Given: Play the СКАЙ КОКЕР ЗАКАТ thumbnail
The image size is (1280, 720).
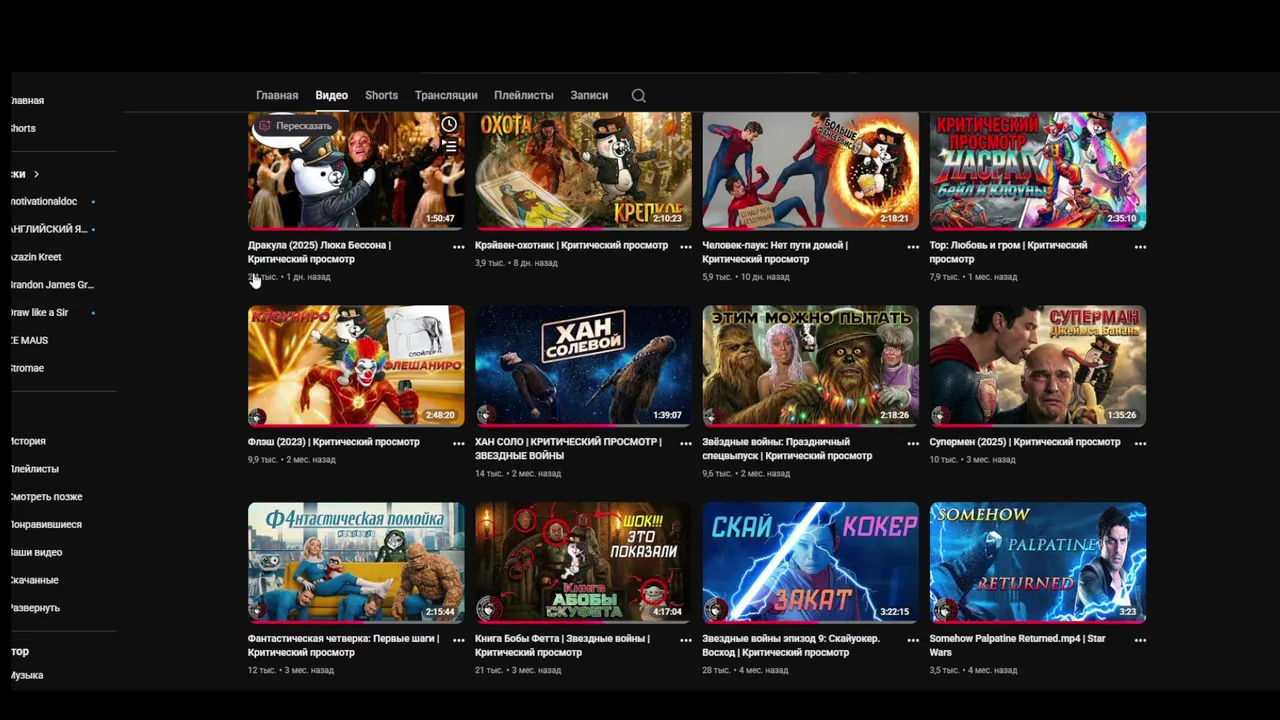Looking at the screenshot, I should pyautogui.click(x=810, y=563).
